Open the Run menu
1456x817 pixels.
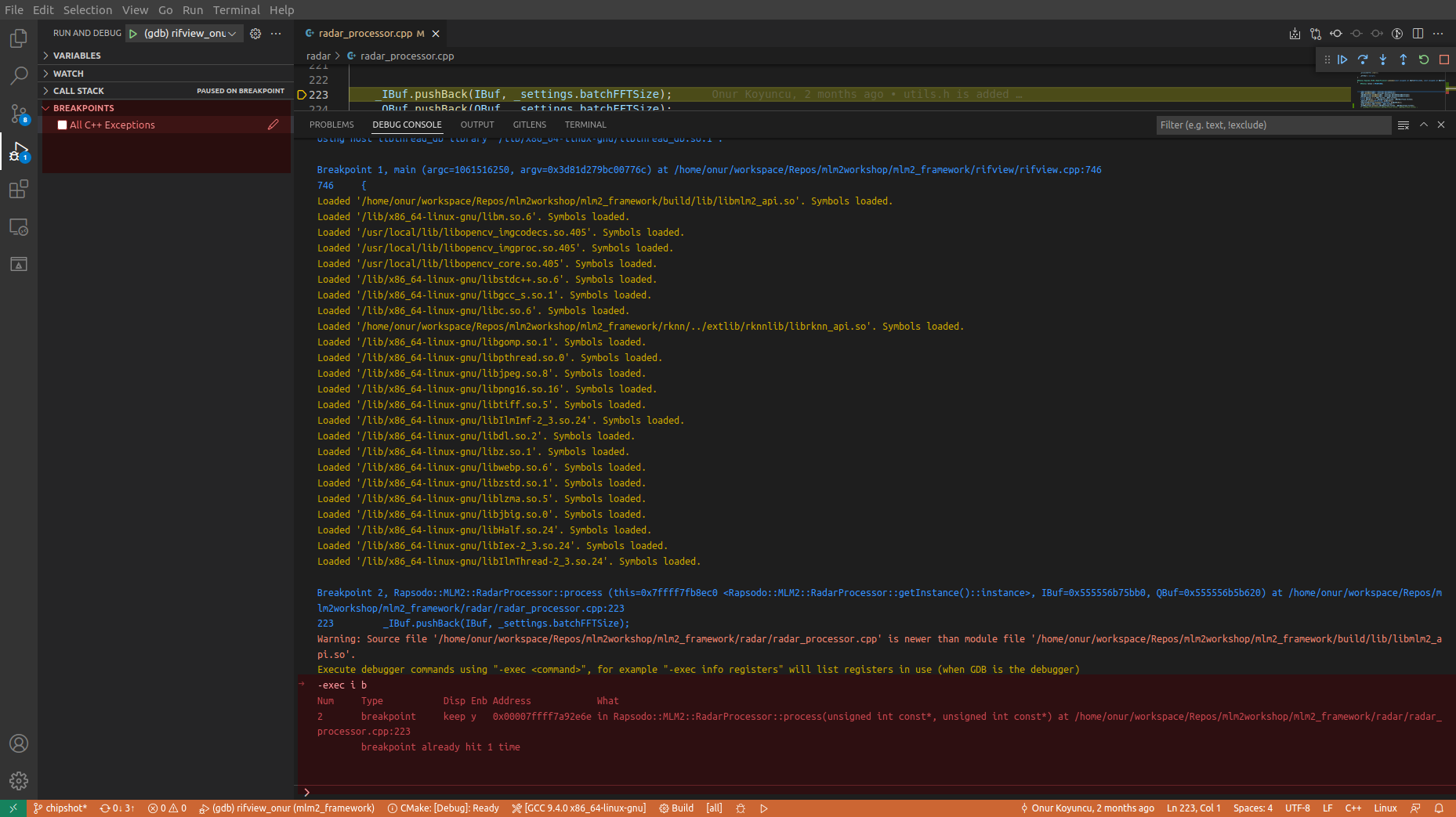coord(192,10)
